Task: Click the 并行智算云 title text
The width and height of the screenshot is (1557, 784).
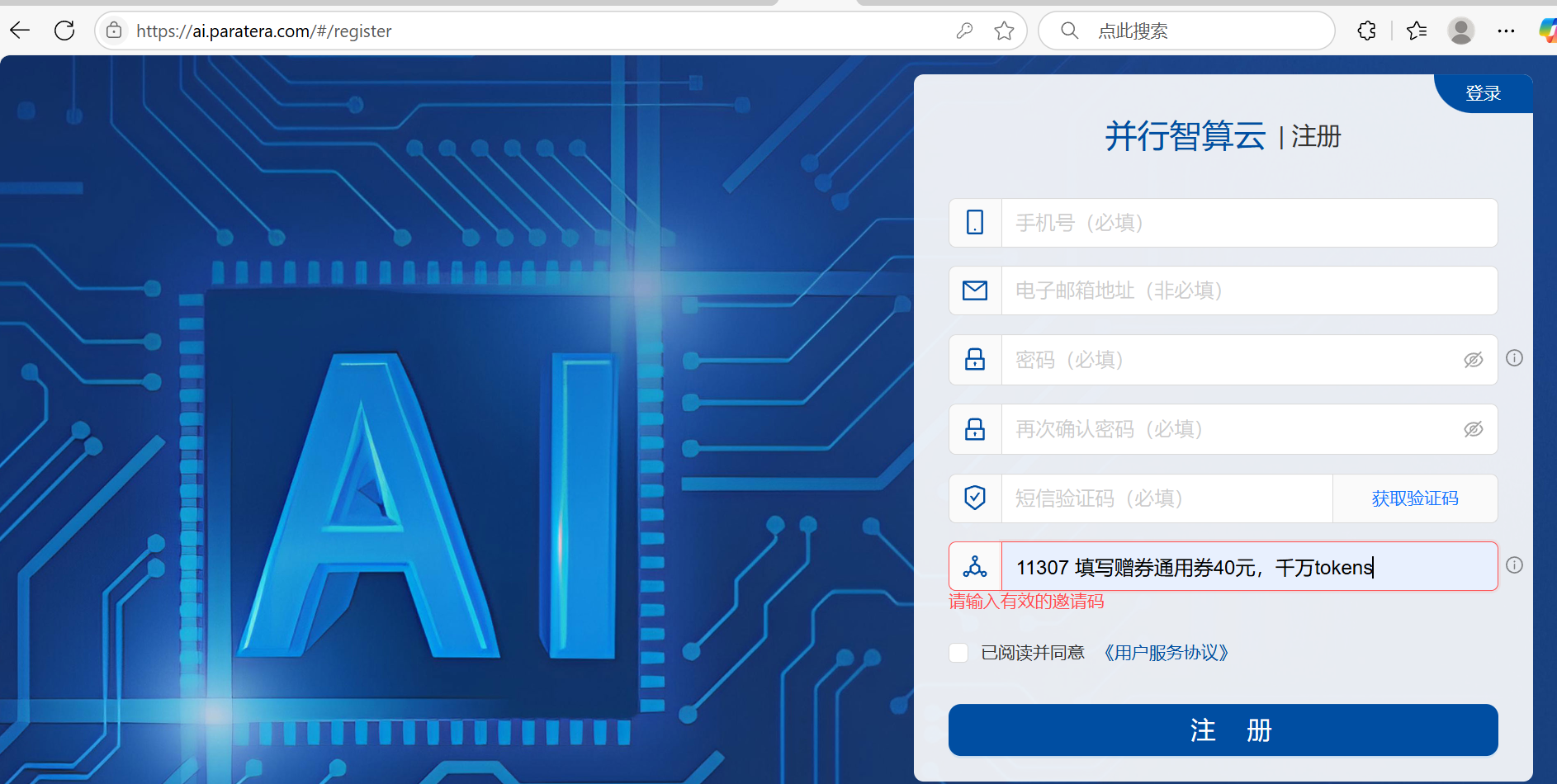Action: click(x=1185, y=135)
